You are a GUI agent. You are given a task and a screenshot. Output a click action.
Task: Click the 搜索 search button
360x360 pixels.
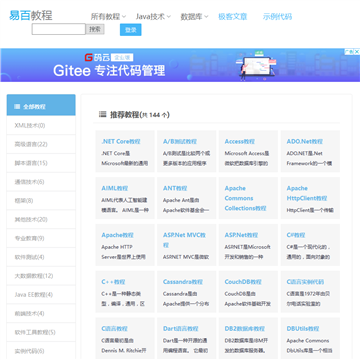coord(95,29)
